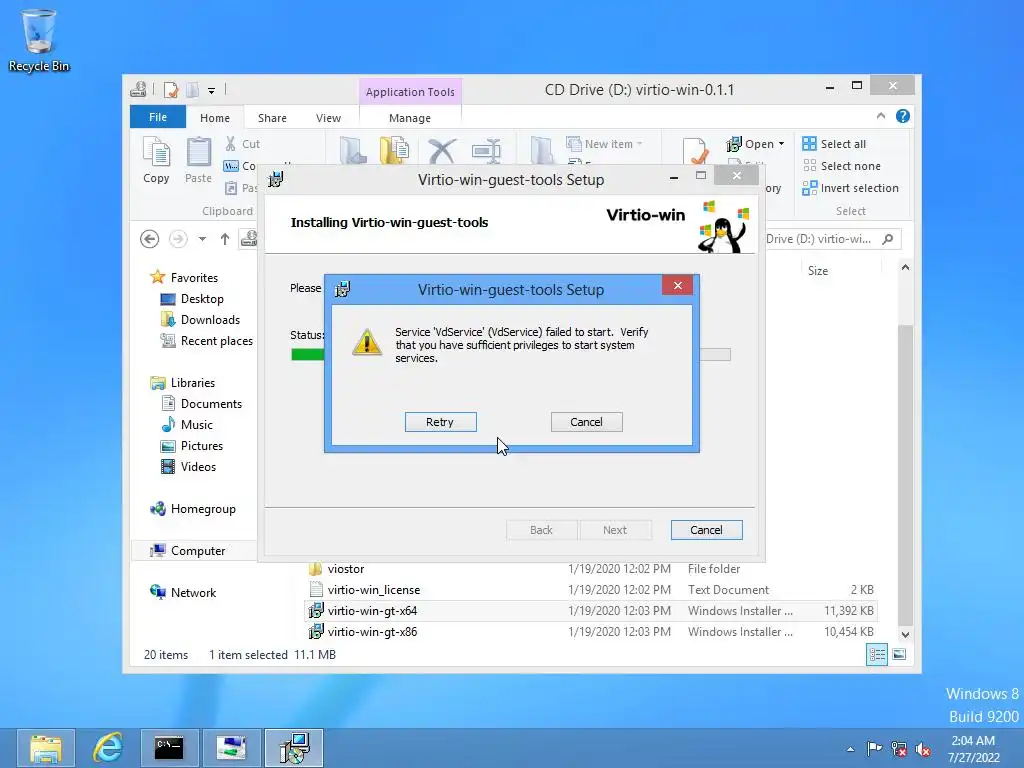Select the virtio-win_license text file
The width and height of the screenshot is (1024, 768).
tap(591, 590)
